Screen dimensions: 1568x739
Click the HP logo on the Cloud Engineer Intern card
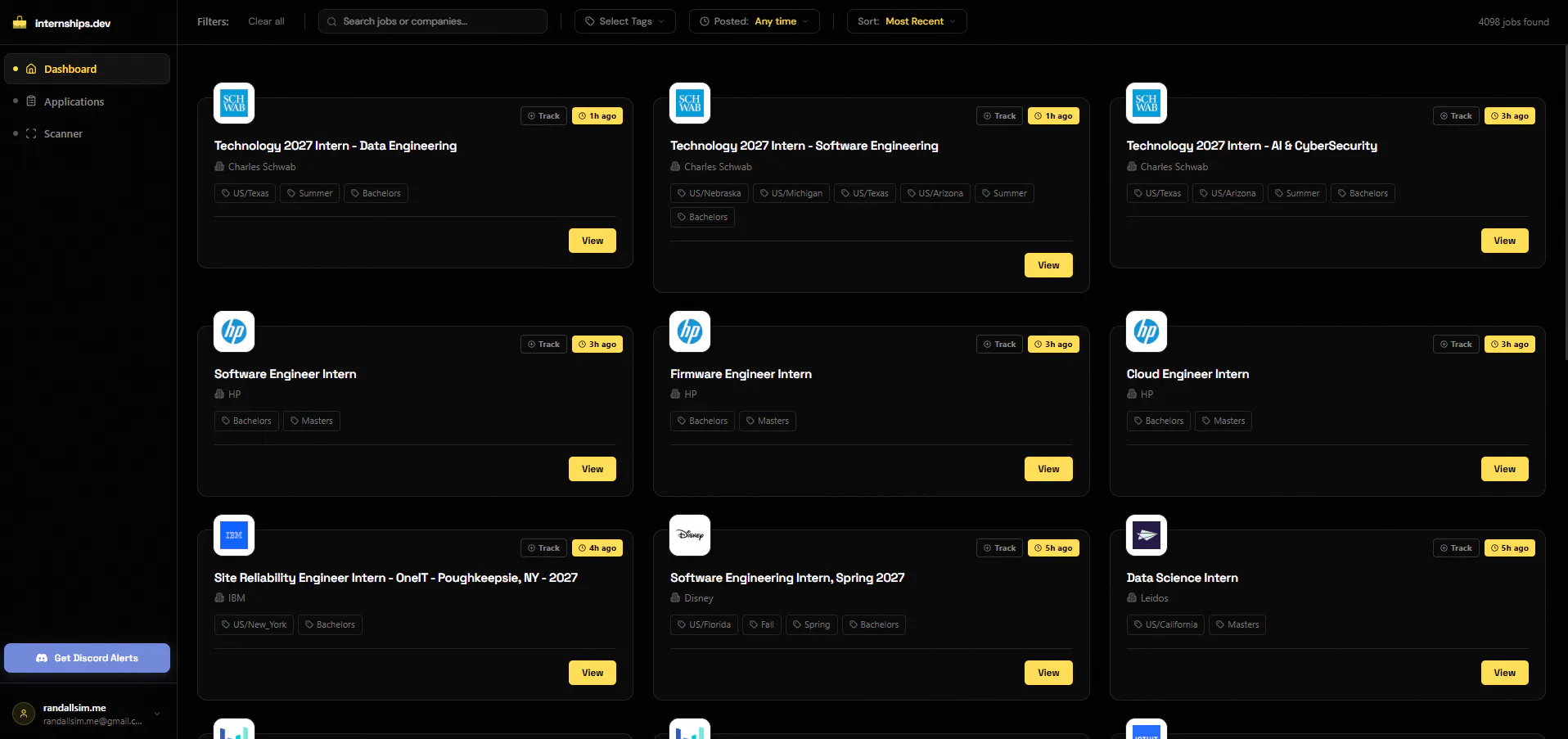coord(1147,331)
